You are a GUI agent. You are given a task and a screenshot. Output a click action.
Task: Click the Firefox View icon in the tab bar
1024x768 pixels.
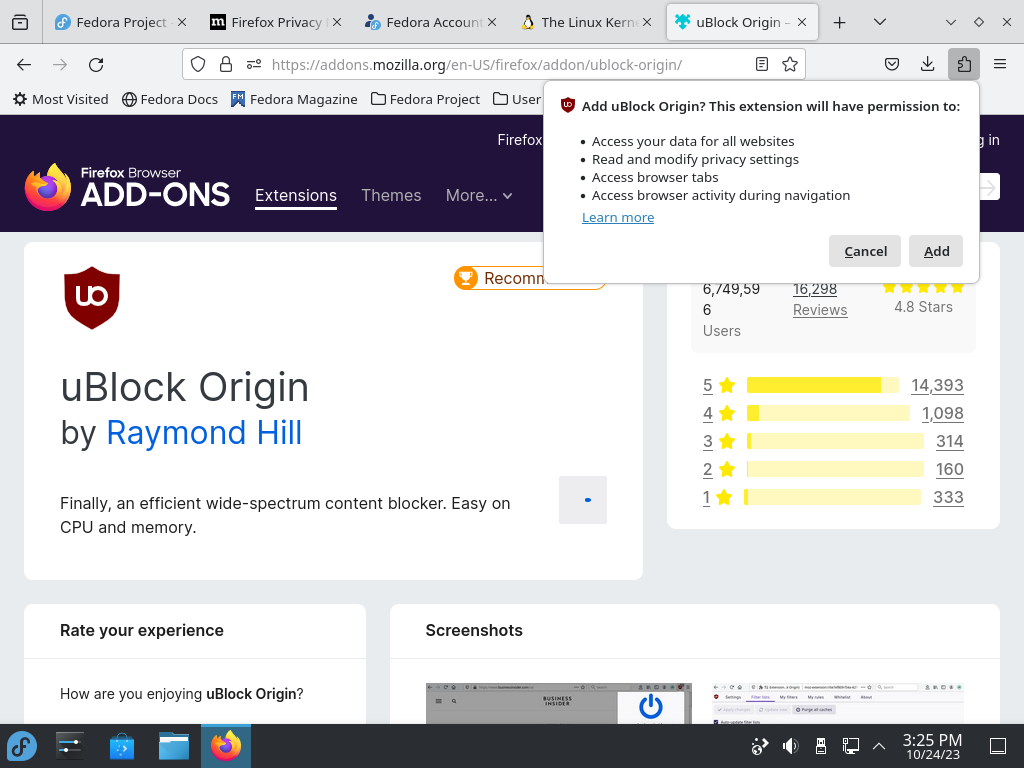[x=20, y=22]
